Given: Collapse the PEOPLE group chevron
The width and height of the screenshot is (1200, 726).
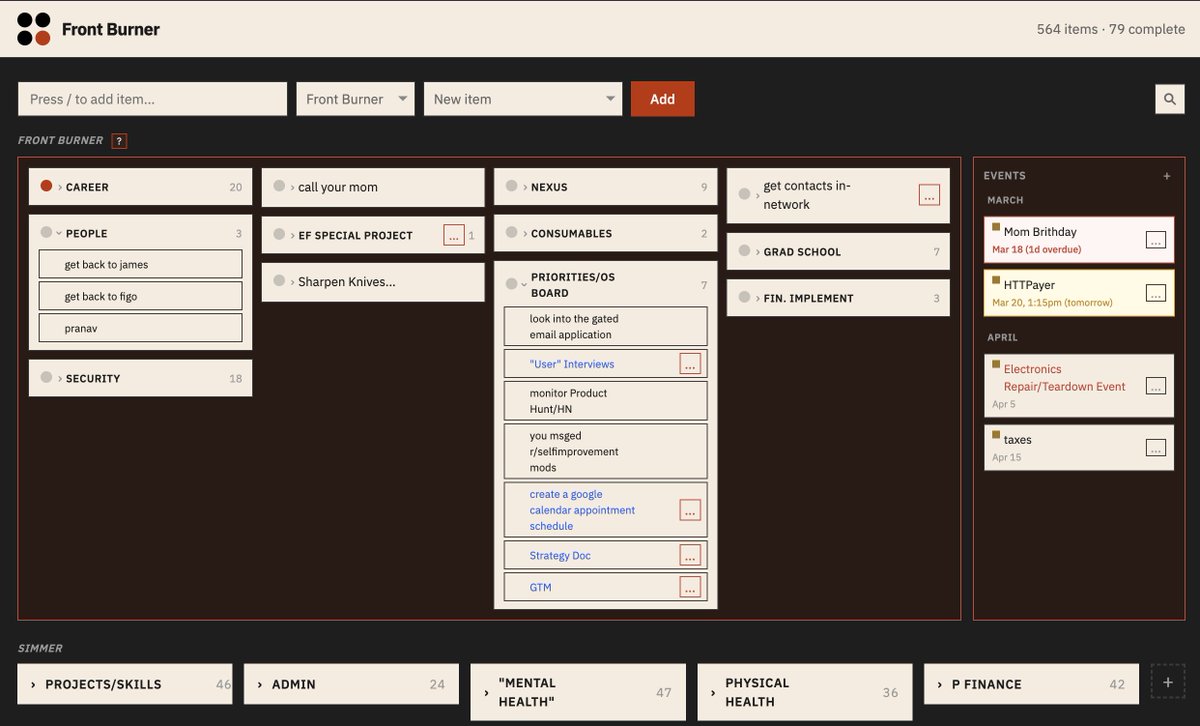Looking at the screenshot, I should tap(60, 234).
